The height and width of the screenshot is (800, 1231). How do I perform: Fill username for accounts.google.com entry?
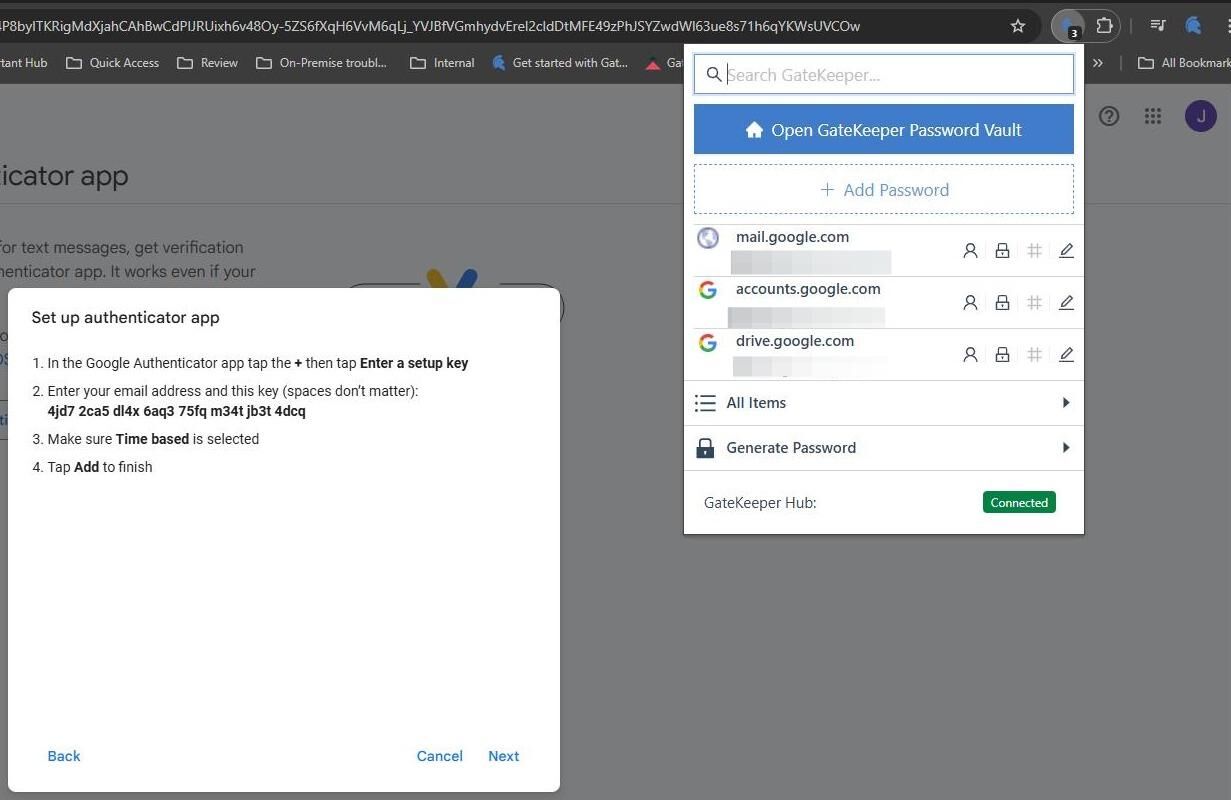coord(970,302)
